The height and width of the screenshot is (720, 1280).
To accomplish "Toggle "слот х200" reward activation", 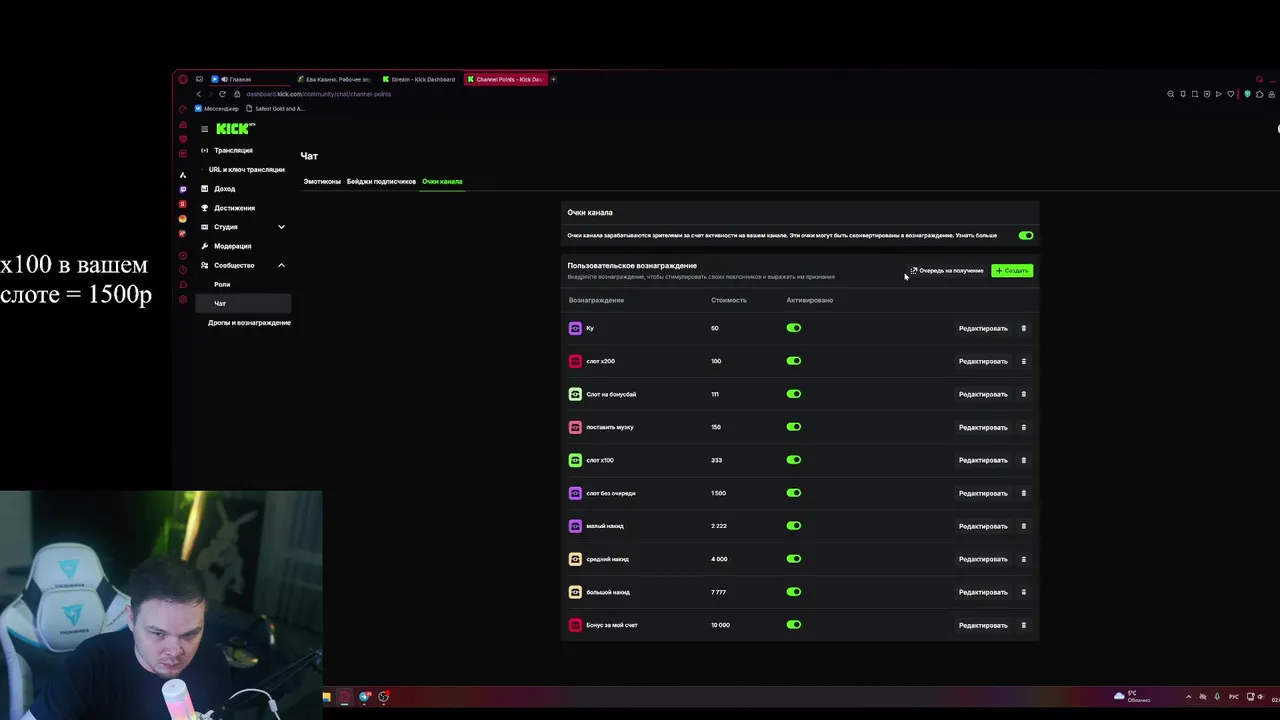I will pos(794,361).
